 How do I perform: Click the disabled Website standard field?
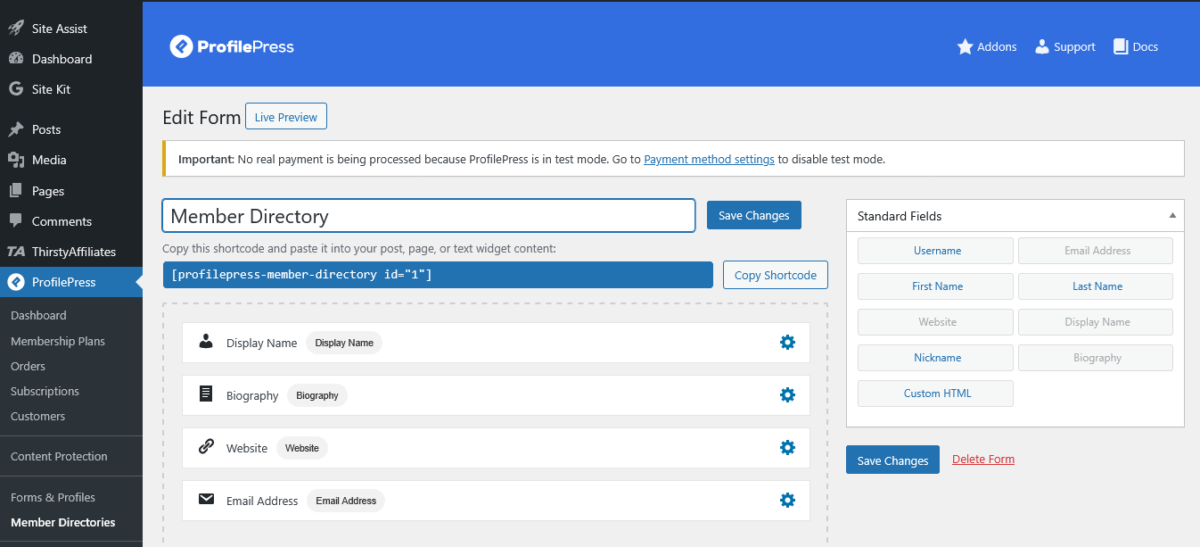(936, 322)
